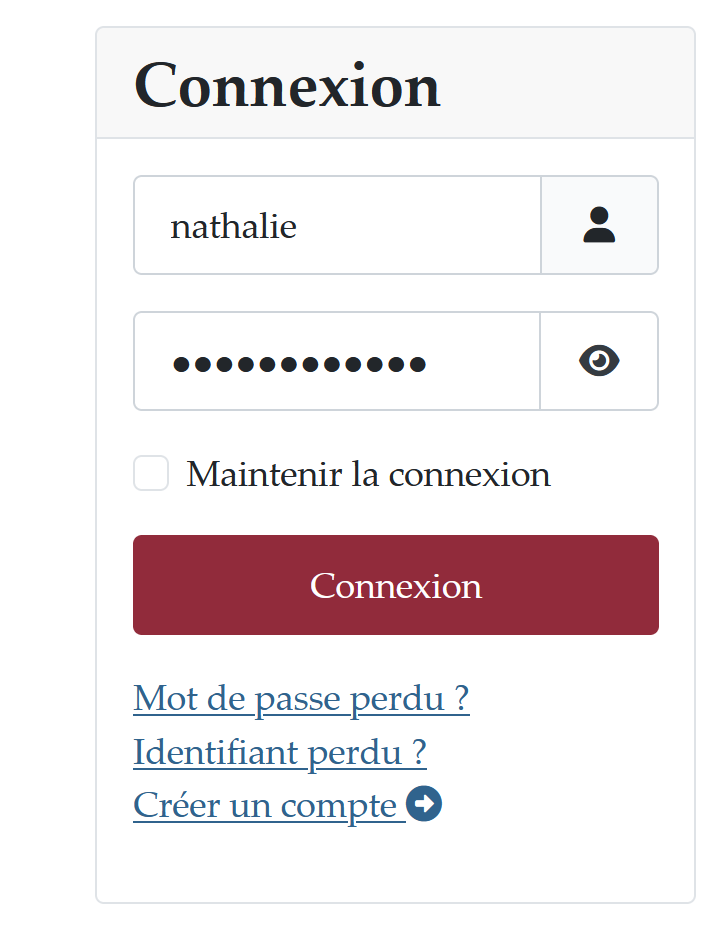Click the question mark of Mot de passe perdu
Viewport: 716px width, 929px height.
coord(460,699)
